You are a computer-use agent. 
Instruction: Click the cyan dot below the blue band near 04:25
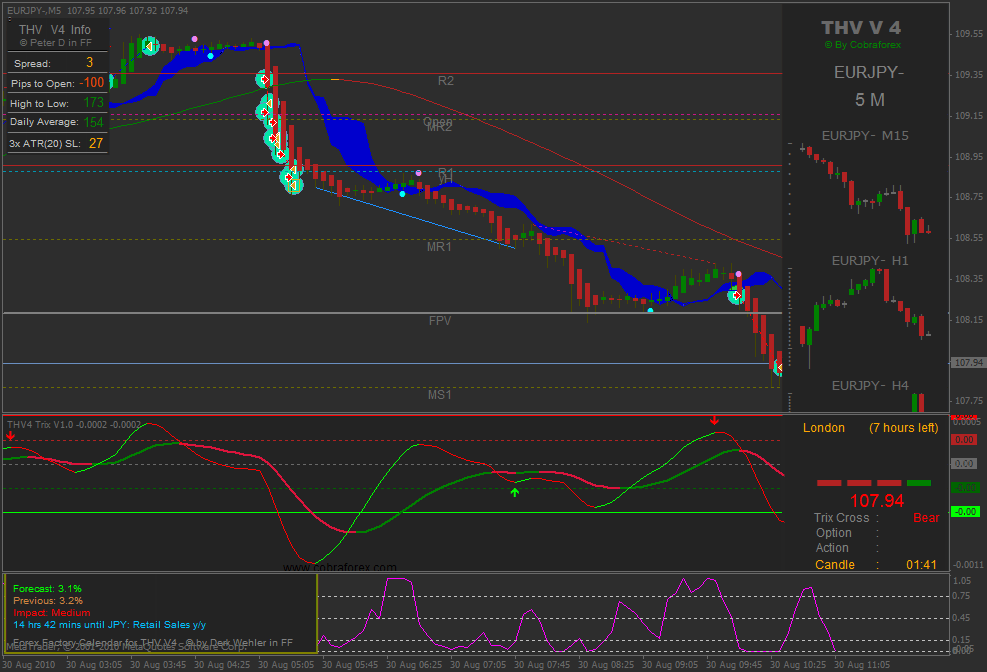click(x=210, y=56)
